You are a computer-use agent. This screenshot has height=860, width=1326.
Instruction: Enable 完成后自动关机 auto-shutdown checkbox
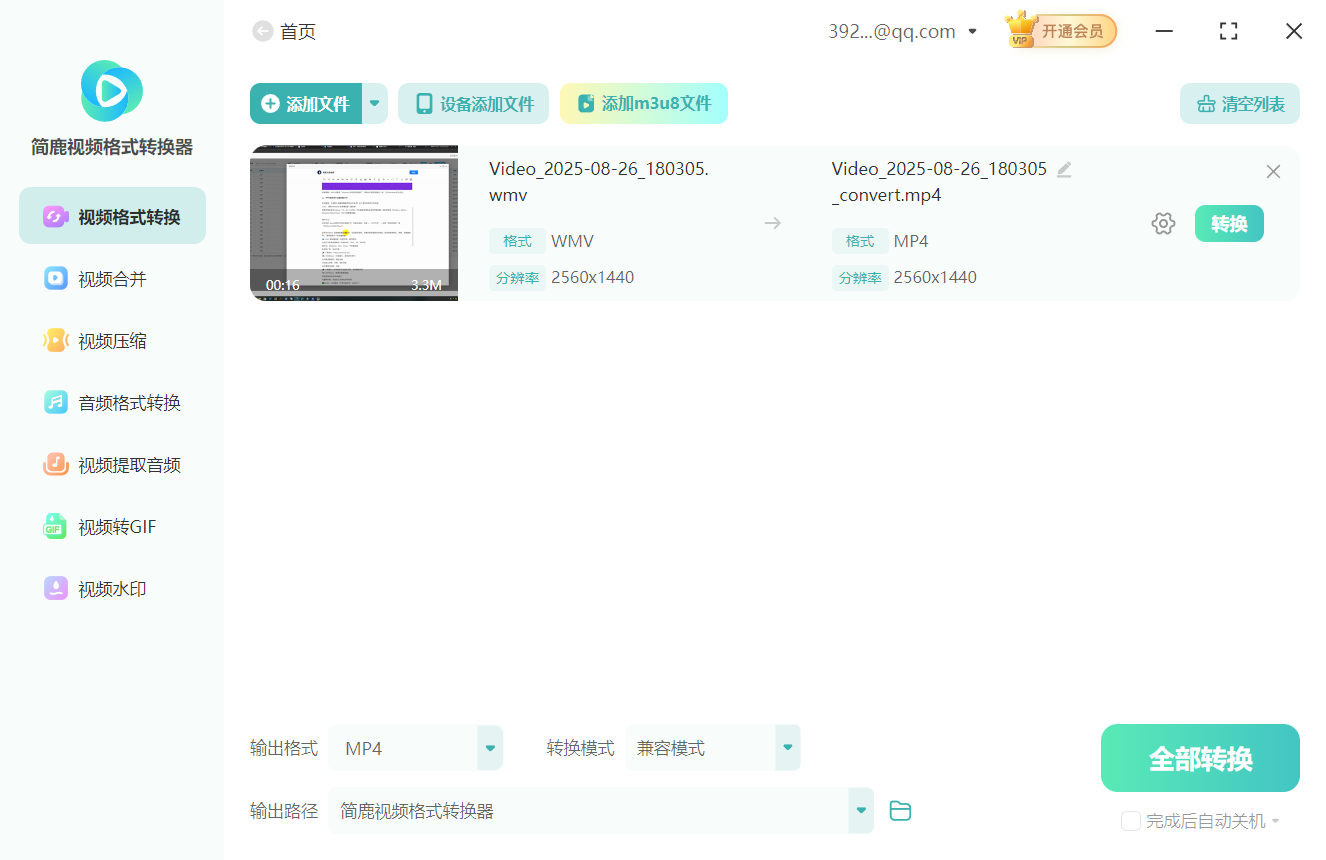pyautogui.click(x=1130, y=820)
